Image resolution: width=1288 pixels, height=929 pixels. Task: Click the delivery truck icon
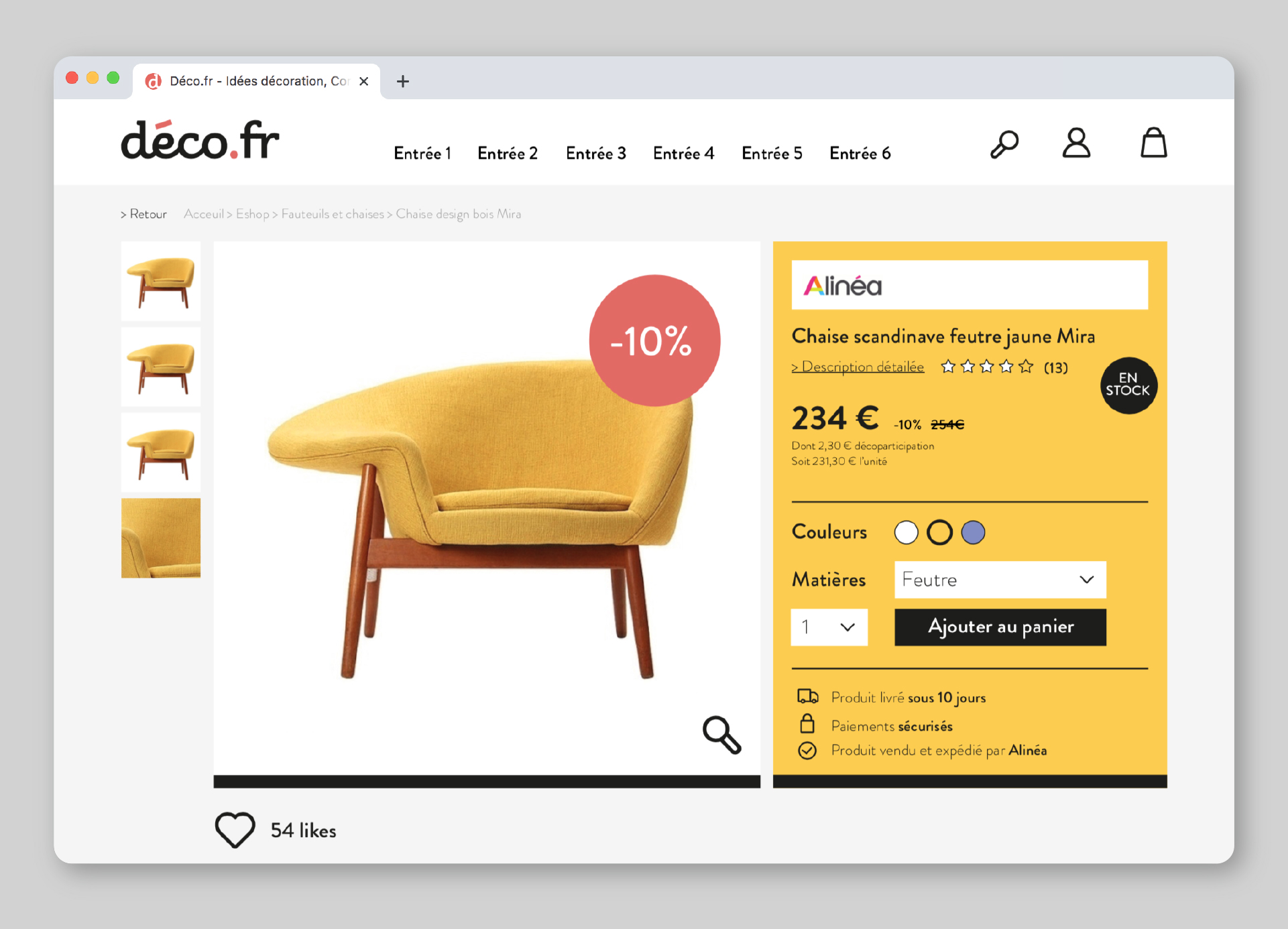click(x=808, y=696)
